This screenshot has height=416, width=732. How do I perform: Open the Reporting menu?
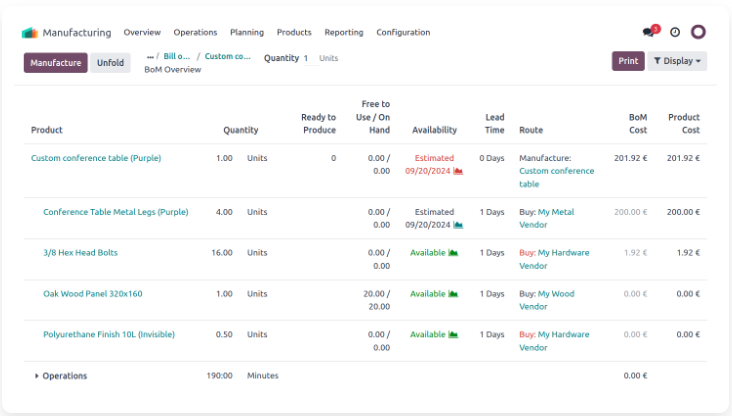click(x=344, y=32)
